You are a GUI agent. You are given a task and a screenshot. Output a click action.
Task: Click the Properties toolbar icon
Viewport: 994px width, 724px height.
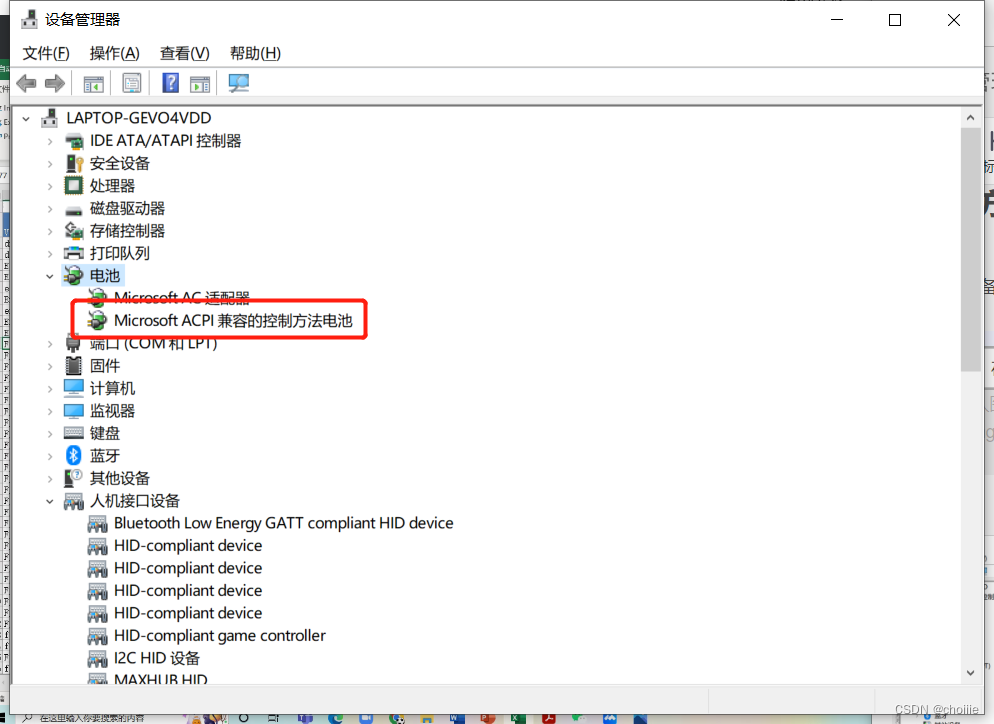coord(132,83)
